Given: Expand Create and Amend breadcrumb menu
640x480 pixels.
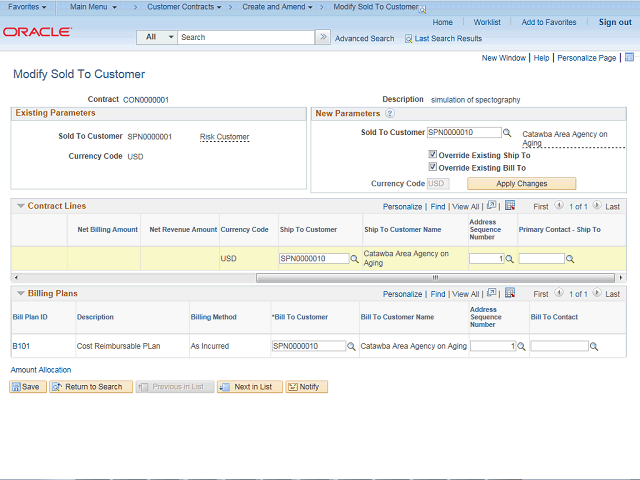Looking at the screenshot, I should coord(277,7).
